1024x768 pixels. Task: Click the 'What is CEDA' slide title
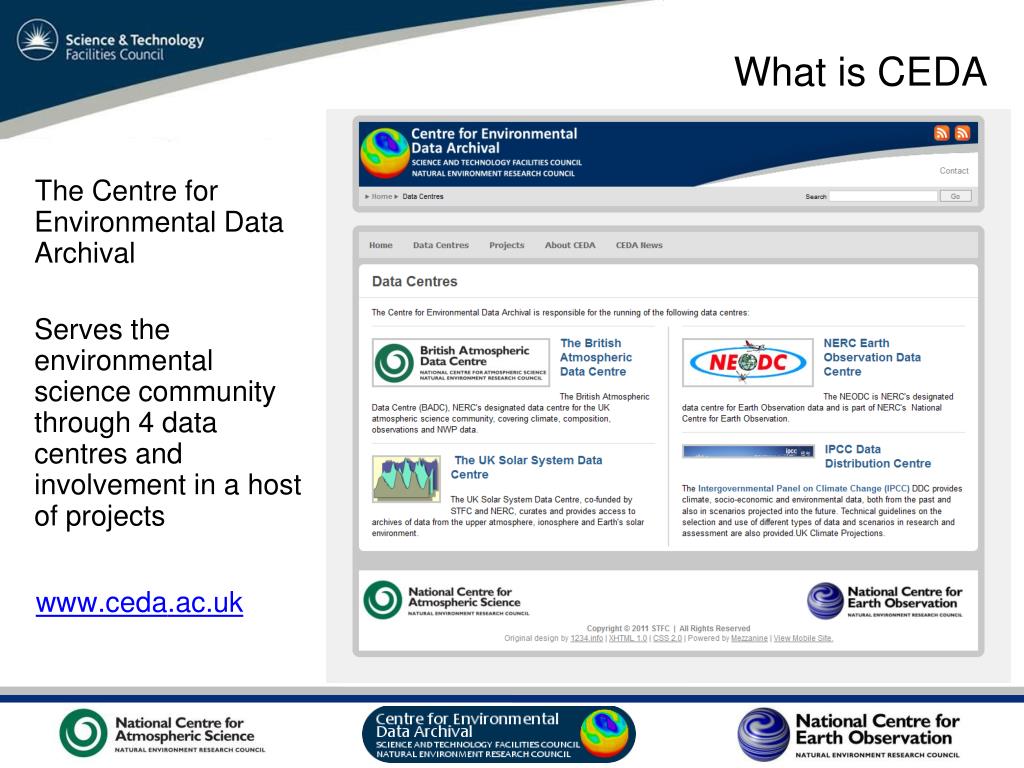click(x=860, y=71)
